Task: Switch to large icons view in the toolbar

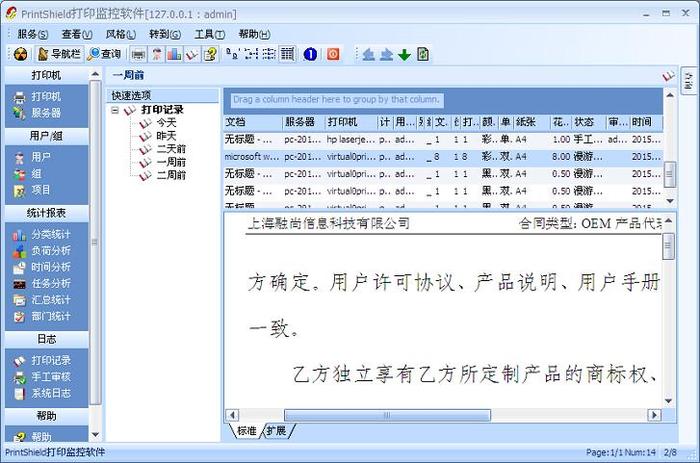Action: (x=232, y=54)
